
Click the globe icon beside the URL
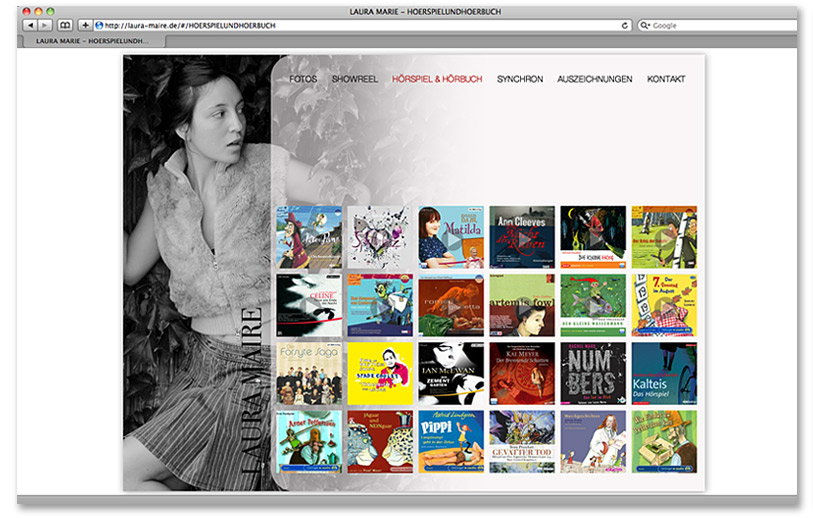pyautogui.click(x=99, y=25)
